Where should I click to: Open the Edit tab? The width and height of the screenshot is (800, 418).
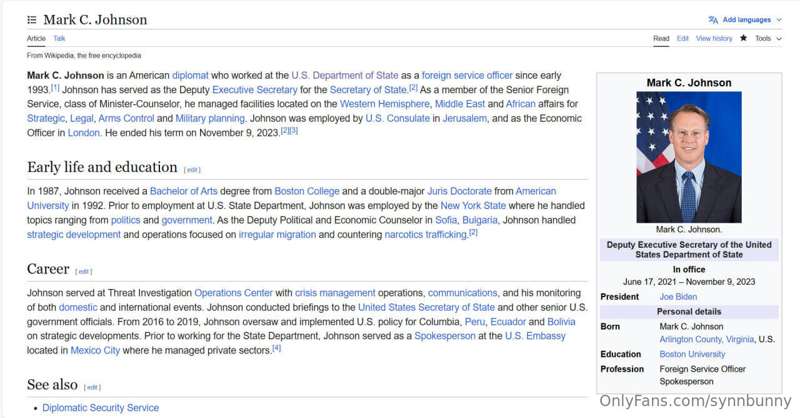[683, 38]
